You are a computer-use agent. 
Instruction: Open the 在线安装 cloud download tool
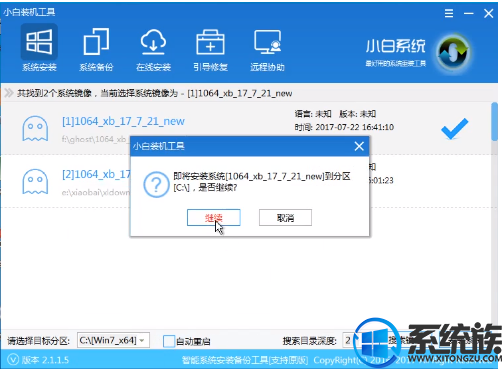[x=153, y=49]
